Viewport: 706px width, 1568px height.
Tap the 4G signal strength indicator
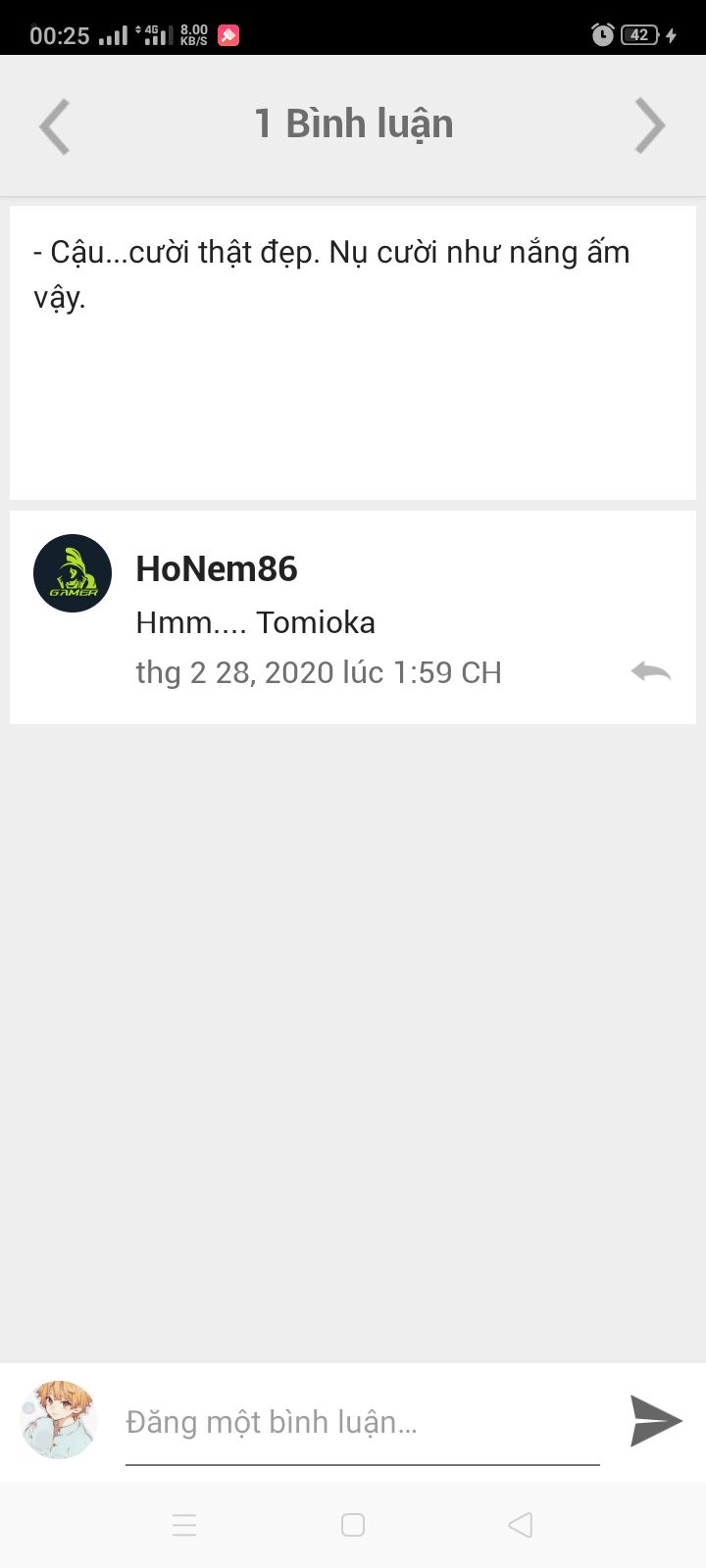point(152,35)
